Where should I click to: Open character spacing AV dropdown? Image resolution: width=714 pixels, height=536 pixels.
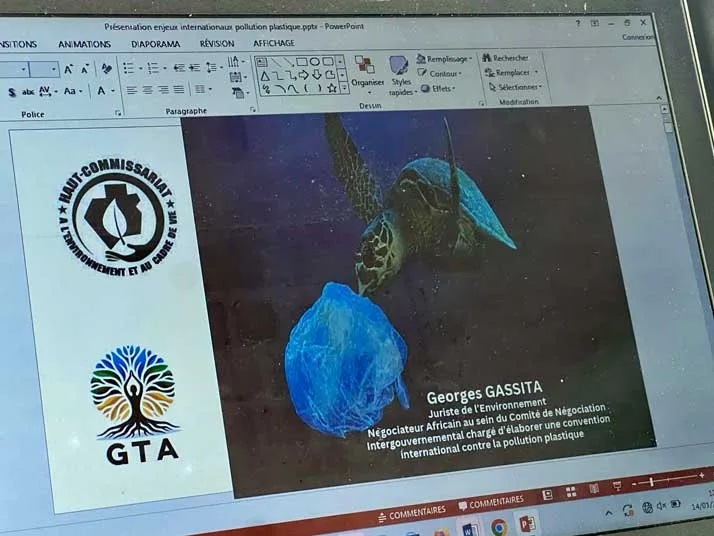tap(47, 91)
